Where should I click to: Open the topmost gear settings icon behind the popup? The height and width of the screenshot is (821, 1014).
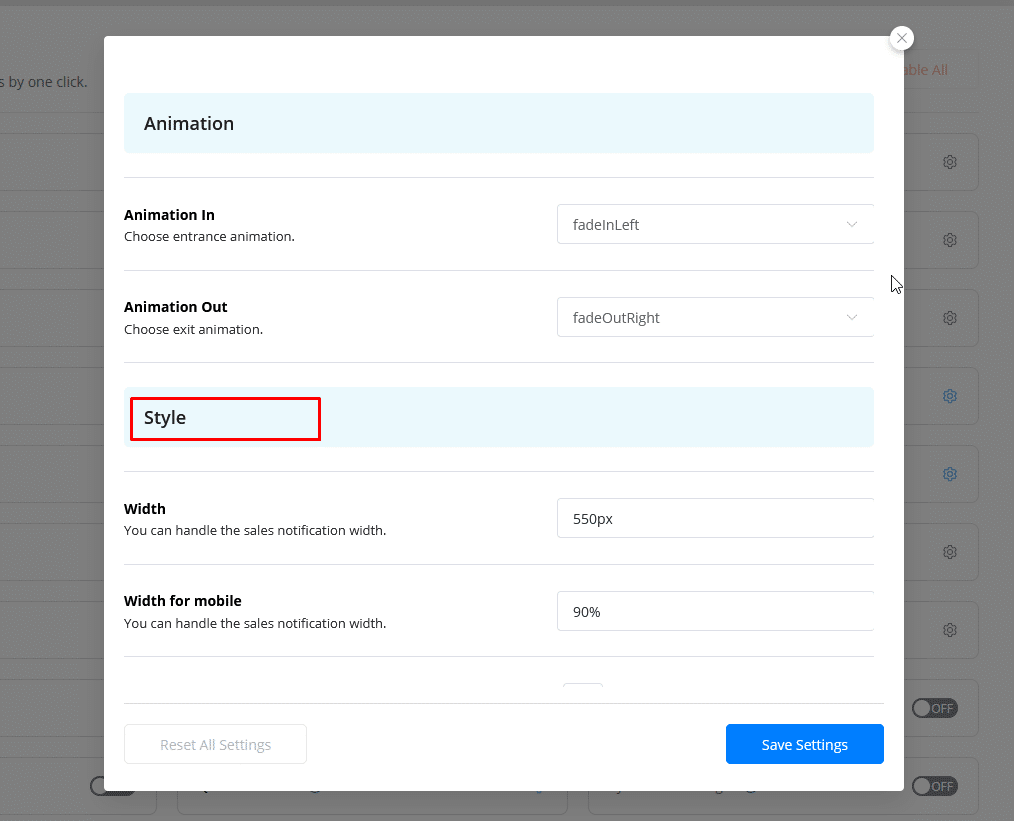950,162
